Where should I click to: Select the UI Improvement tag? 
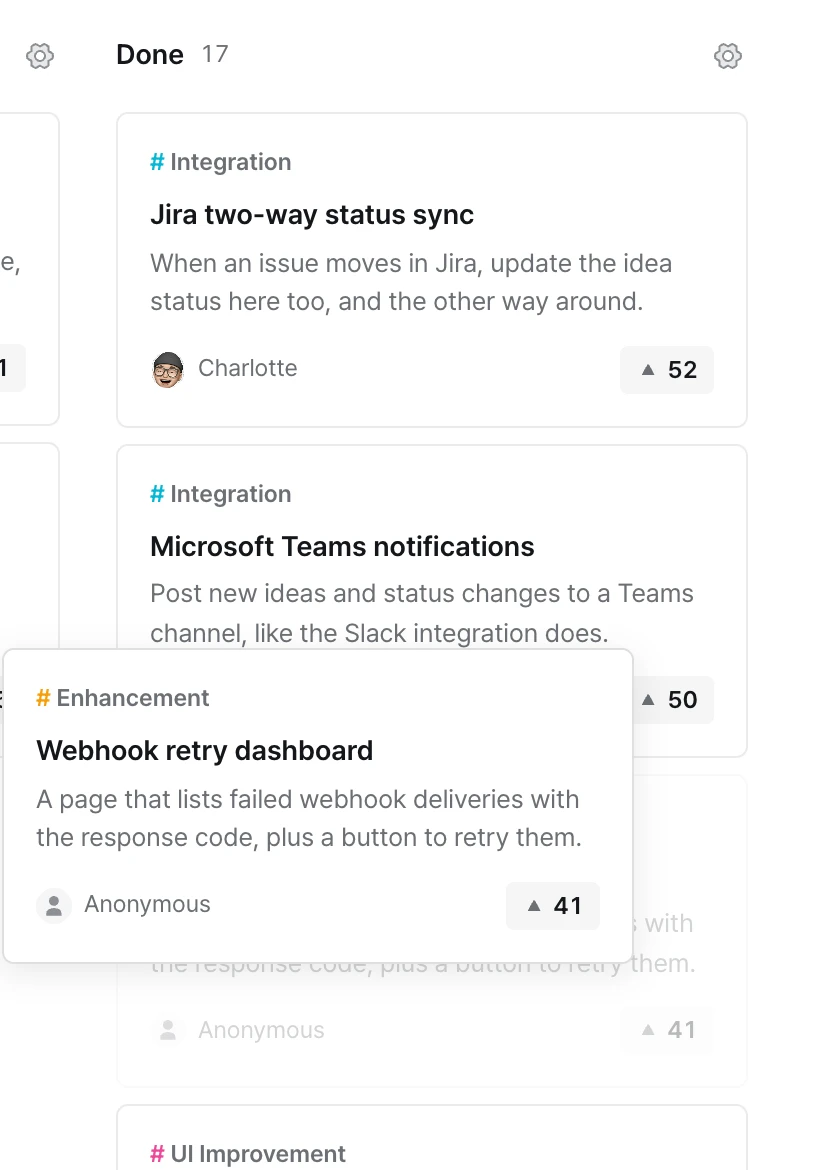[248, 1154]
